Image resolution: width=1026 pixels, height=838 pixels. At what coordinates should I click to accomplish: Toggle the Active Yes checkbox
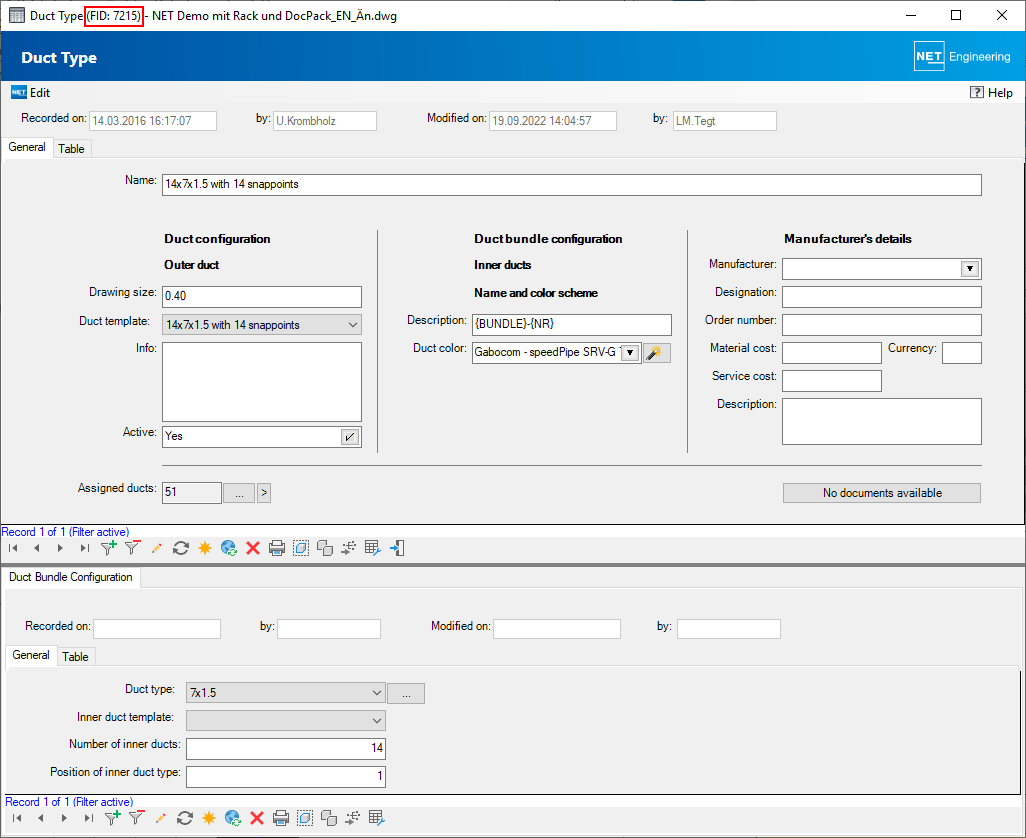click(x=350, y=437)
